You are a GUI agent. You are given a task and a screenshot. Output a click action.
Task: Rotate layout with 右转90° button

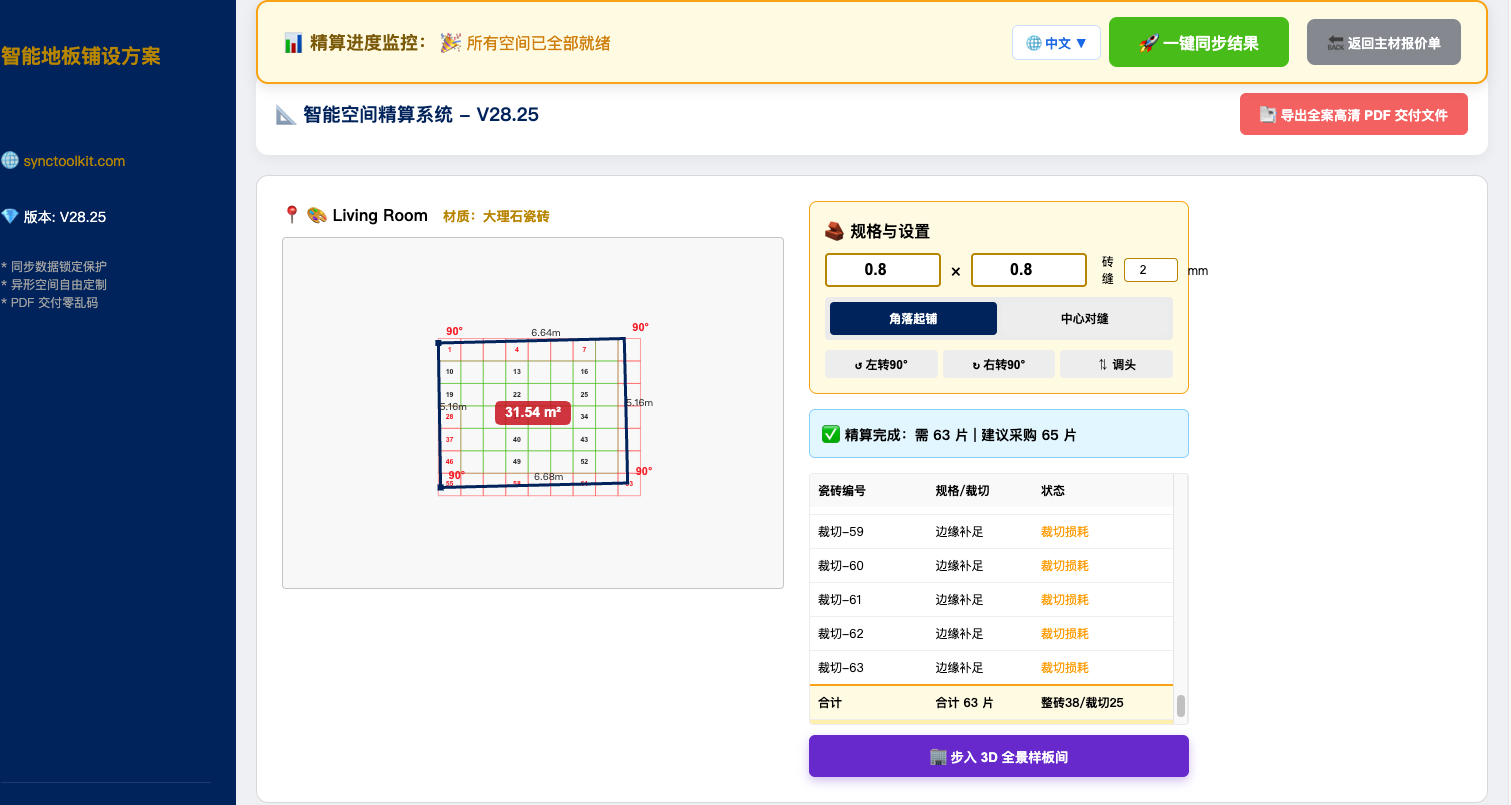(999, 364)
